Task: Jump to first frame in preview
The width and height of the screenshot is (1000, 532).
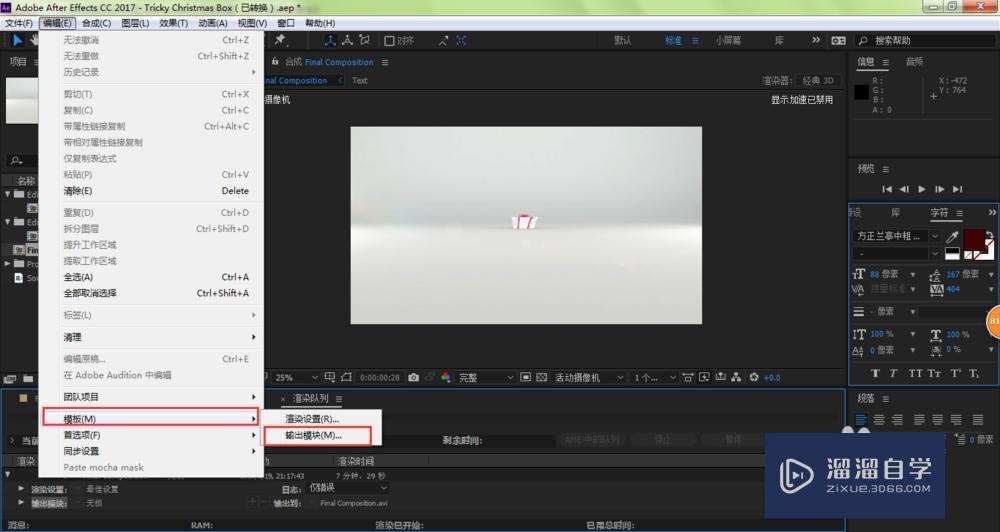Action: (x=886, y=189)
